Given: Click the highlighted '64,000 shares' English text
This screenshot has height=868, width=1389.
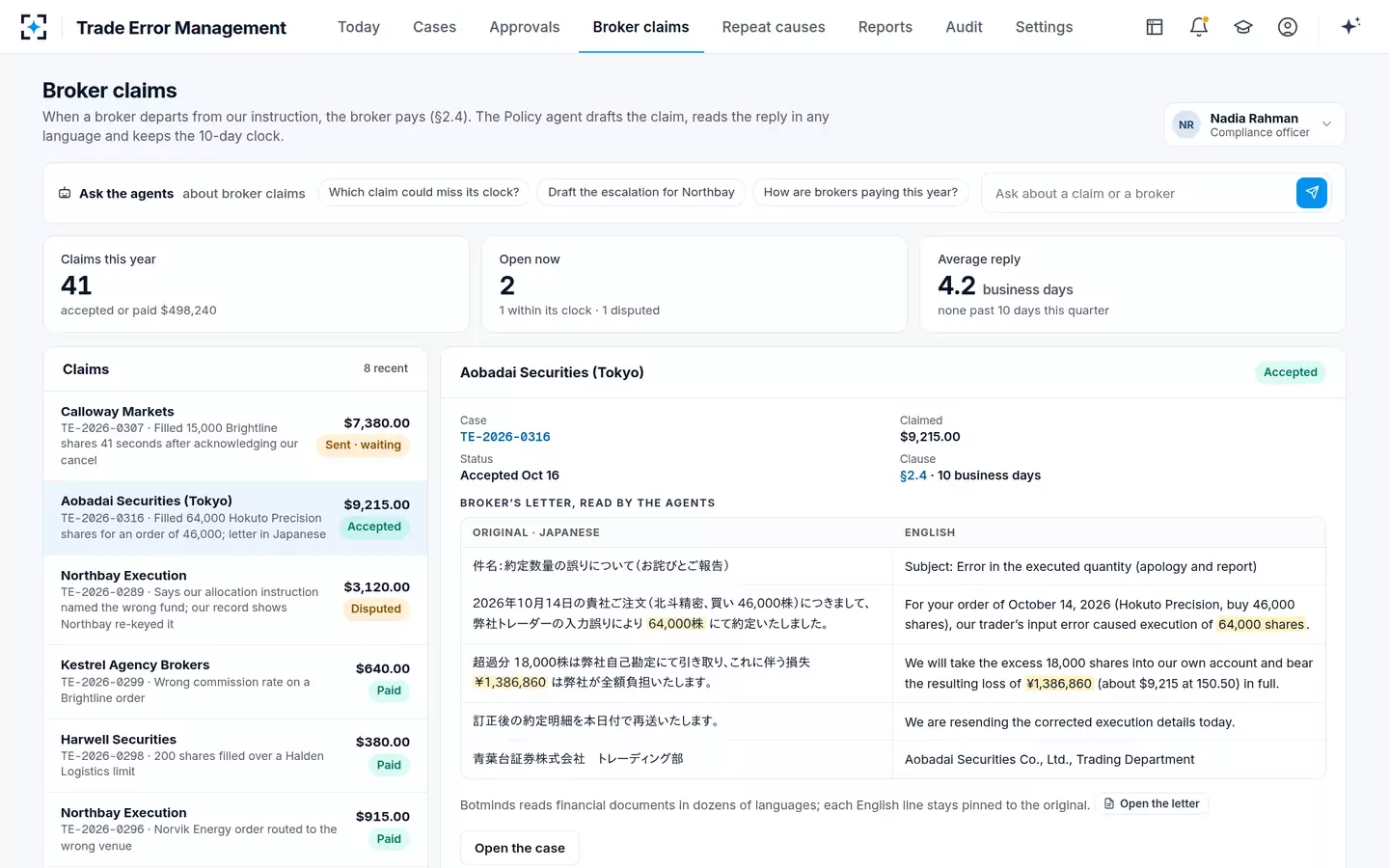Looking at the screenshot, I should click(1262, 624).
